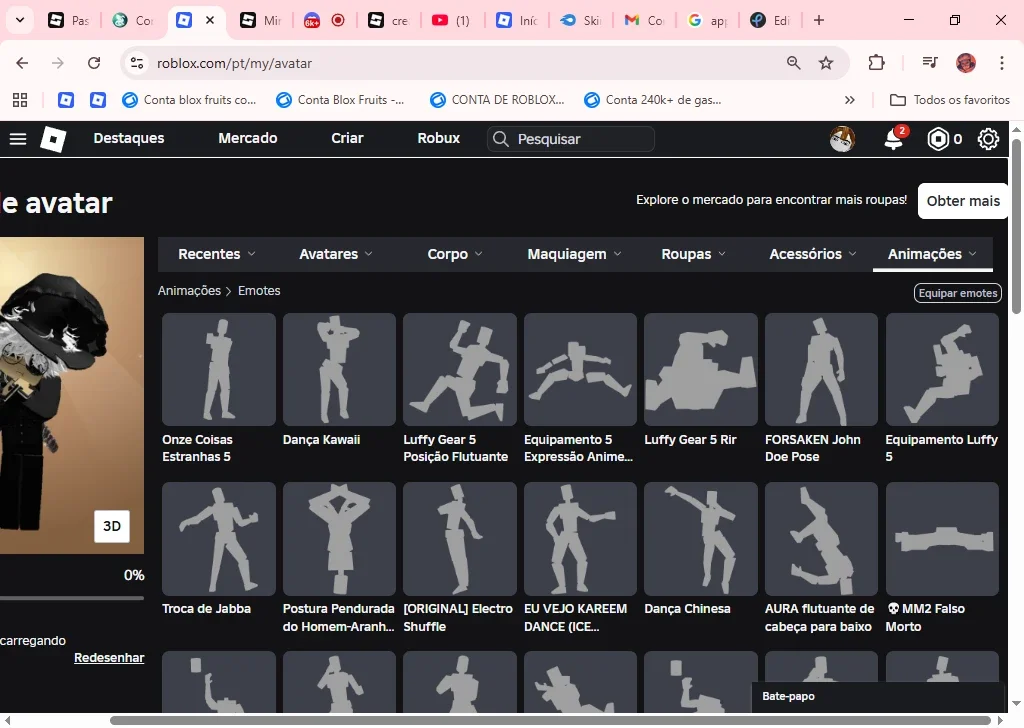This screenshot has height=728, width=1024.
Task: Click the Equipar emotes button
Action: 958,293
